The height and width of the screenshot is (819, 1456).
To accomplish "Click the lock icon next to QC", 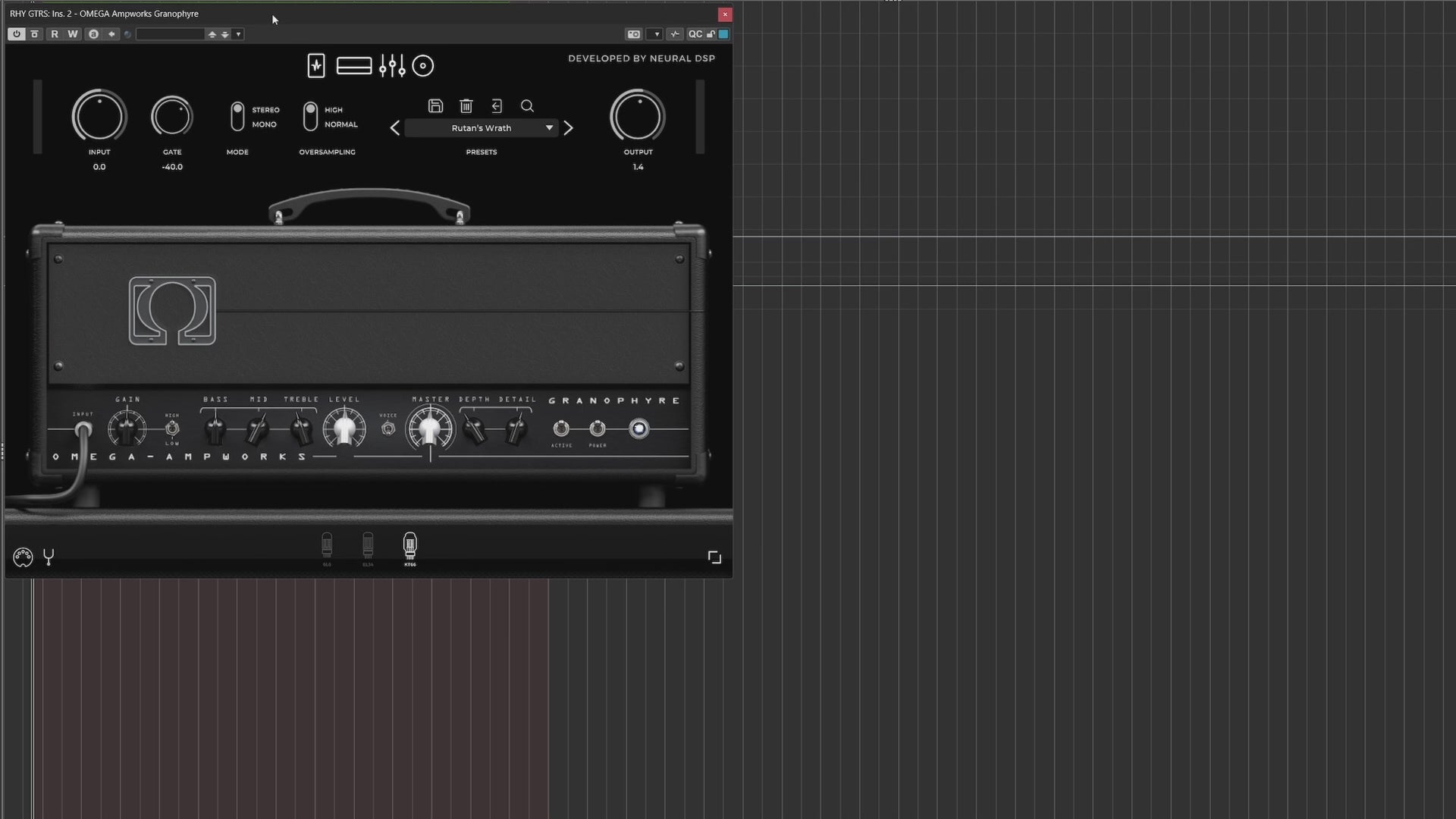I will click(711, 34).
